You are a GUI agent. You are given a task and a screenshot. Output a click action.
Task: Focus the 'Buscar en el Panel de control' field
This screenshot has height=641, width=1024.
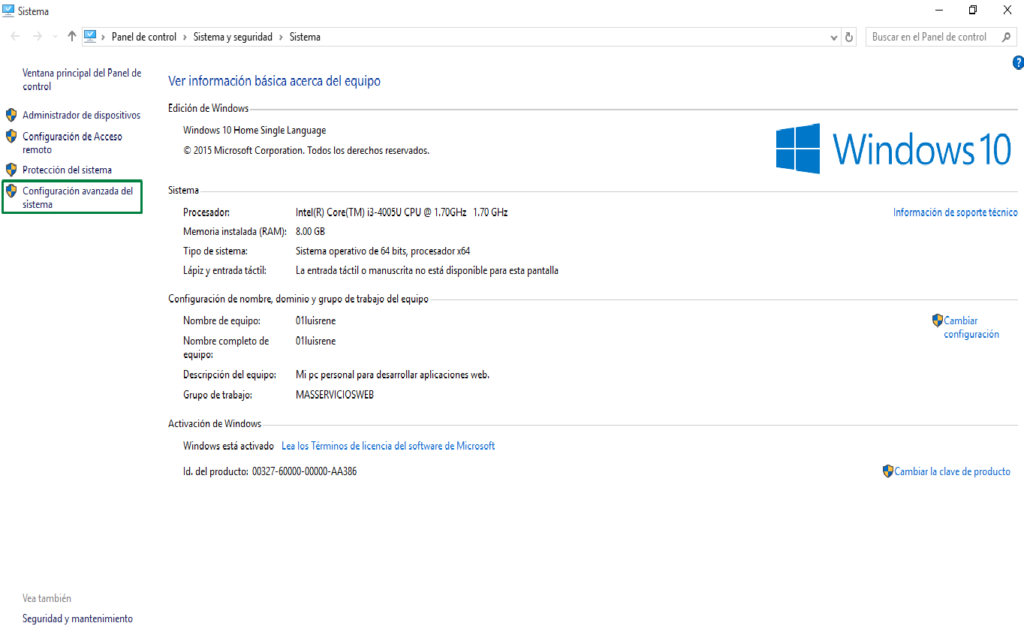(x=941, y=37)
